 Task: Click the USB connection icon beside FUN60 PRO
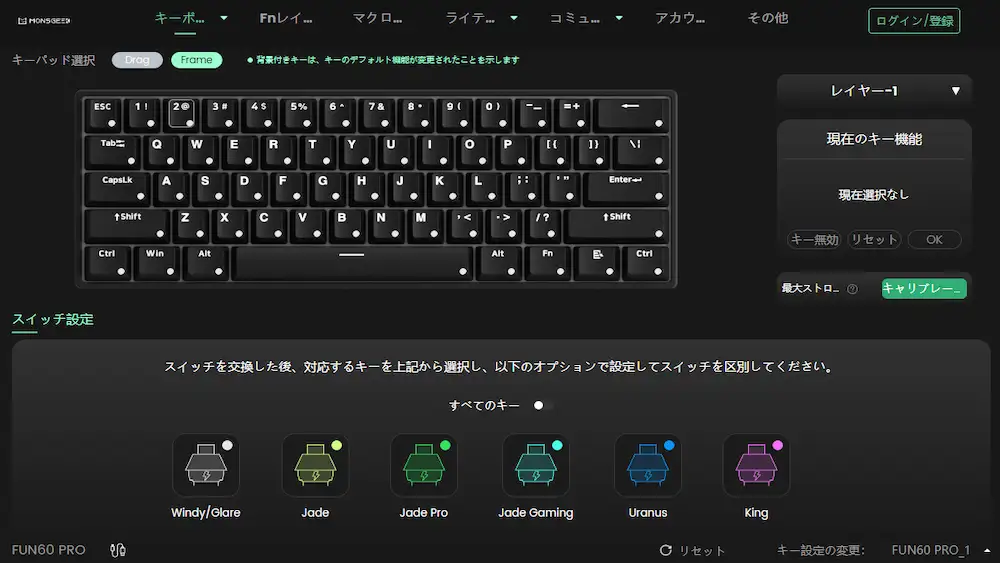[x=118, y=550]
